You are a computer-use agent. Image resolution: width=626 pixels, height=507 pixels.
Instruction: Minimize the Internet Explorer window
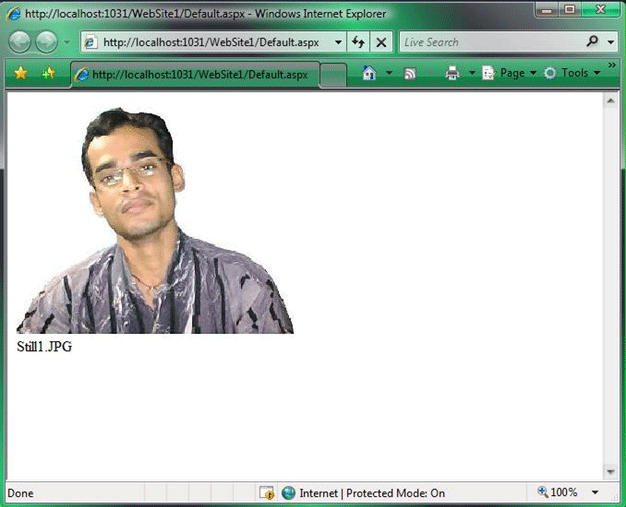click(x=547, y=9)
